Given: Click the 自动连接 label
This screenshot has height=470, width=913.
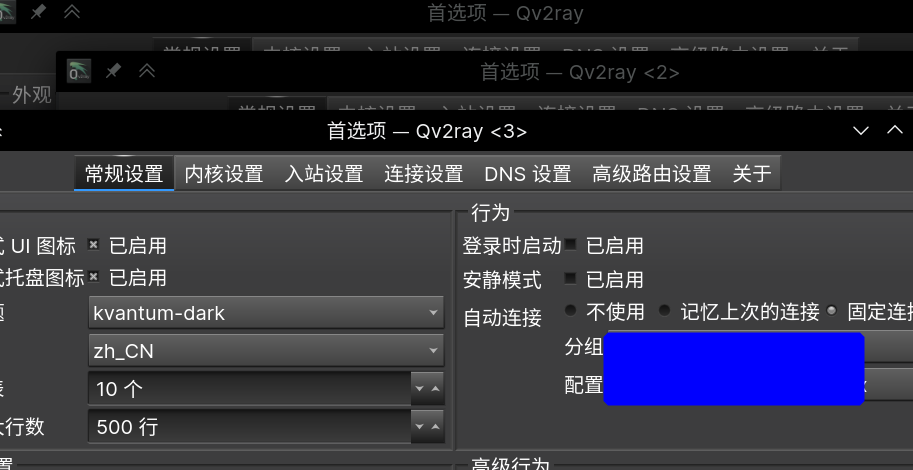Looking at the screenshot, I should 502,318.
